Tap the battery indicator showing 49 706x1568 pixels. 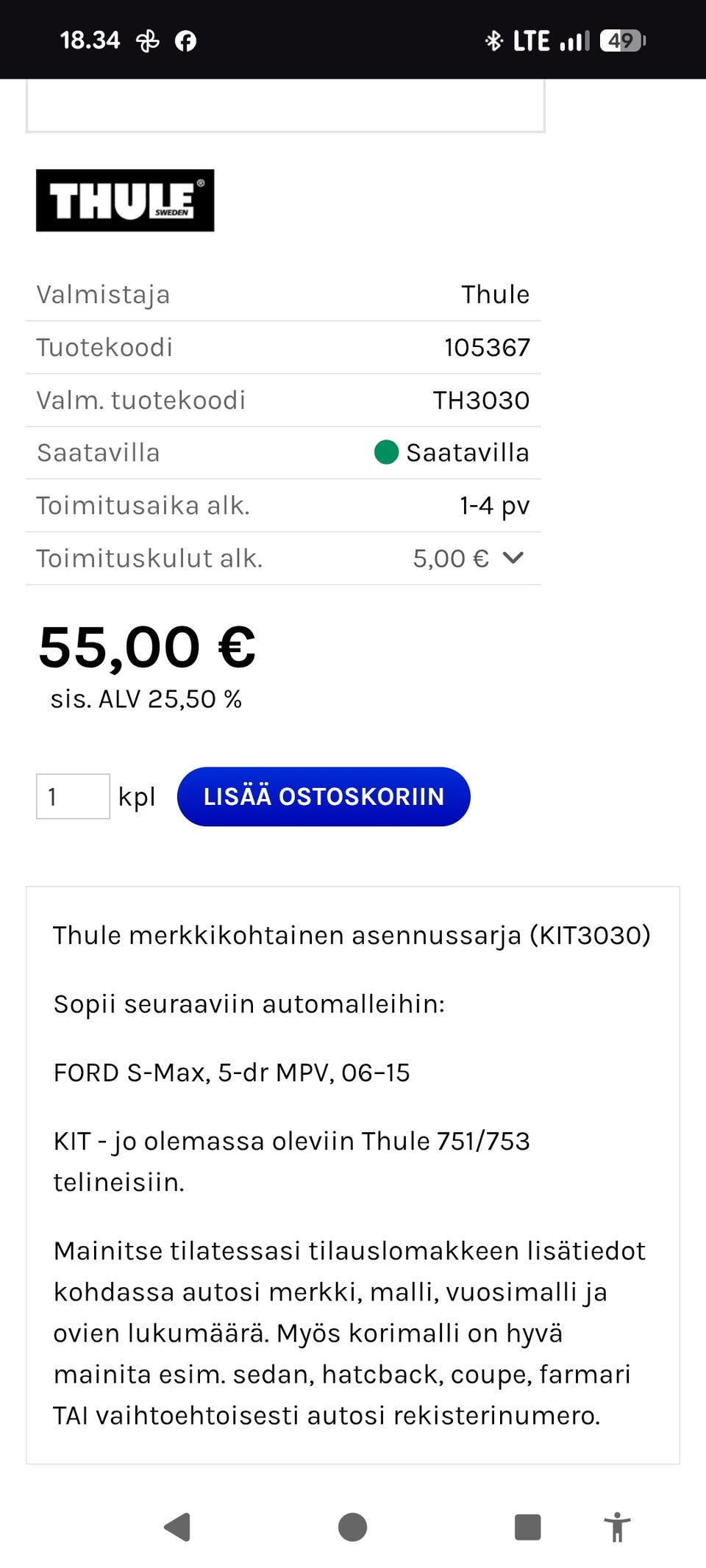[621, 40]
